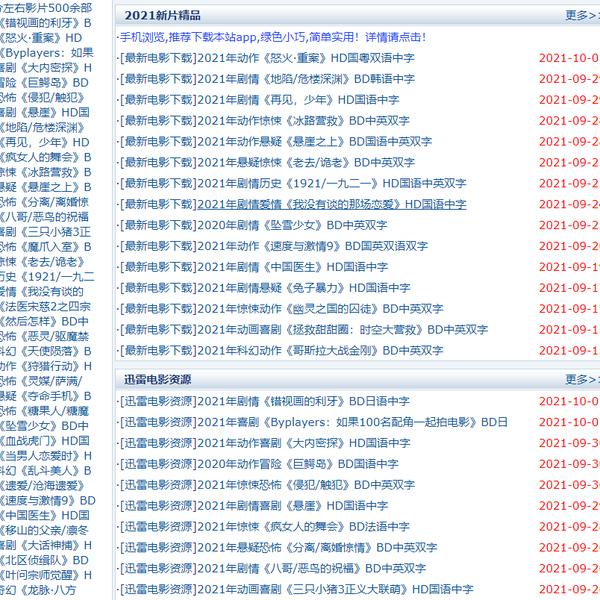The image size is (600, 600).
Task: Open left sidebar 《当男人恋爱时》 entry
Action: click(46, 456)
